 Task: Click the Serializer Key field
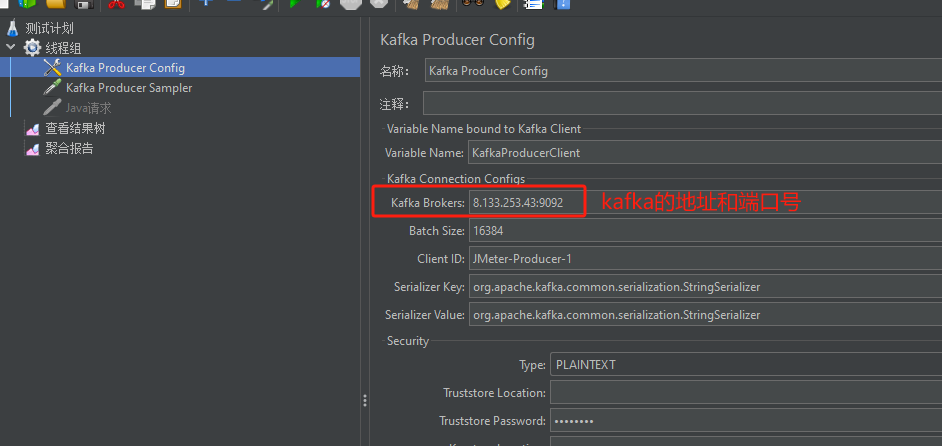point(705,287)
